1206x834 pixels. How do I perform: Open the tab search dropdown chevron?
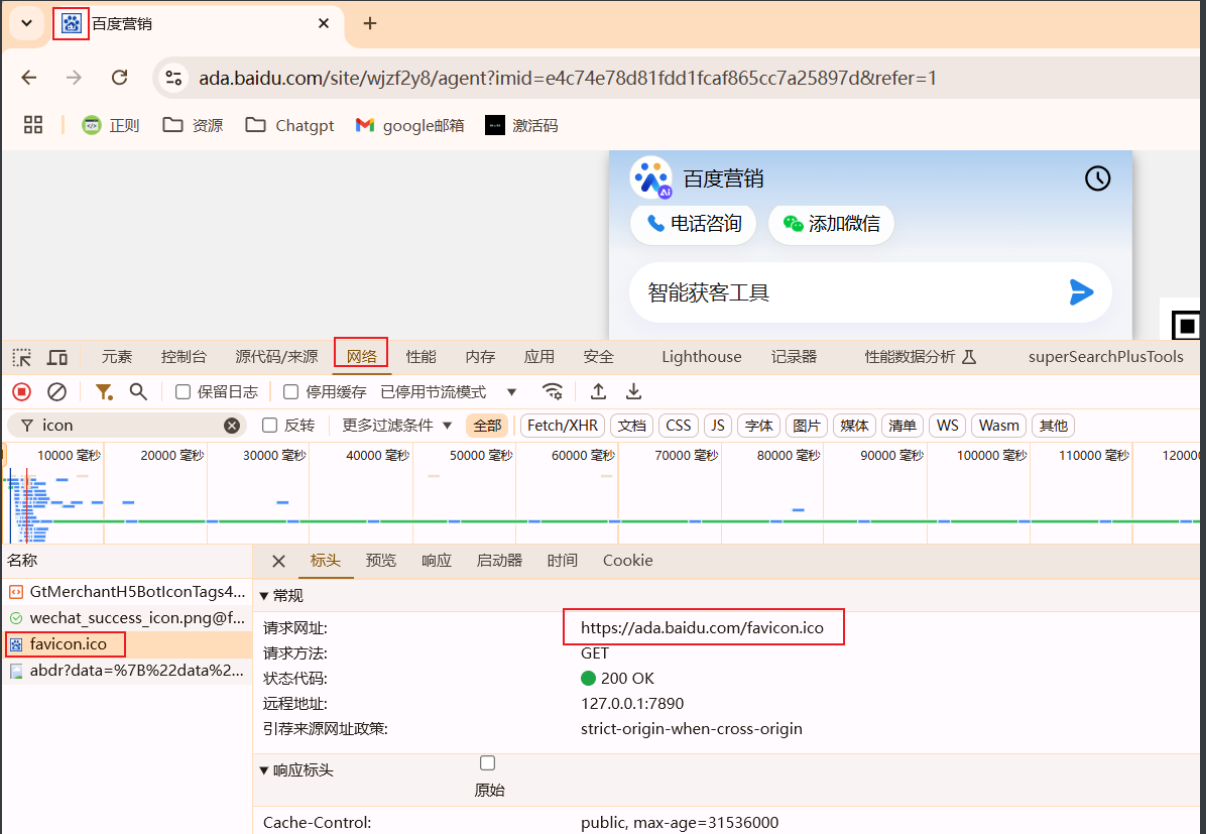click(27, 23)
